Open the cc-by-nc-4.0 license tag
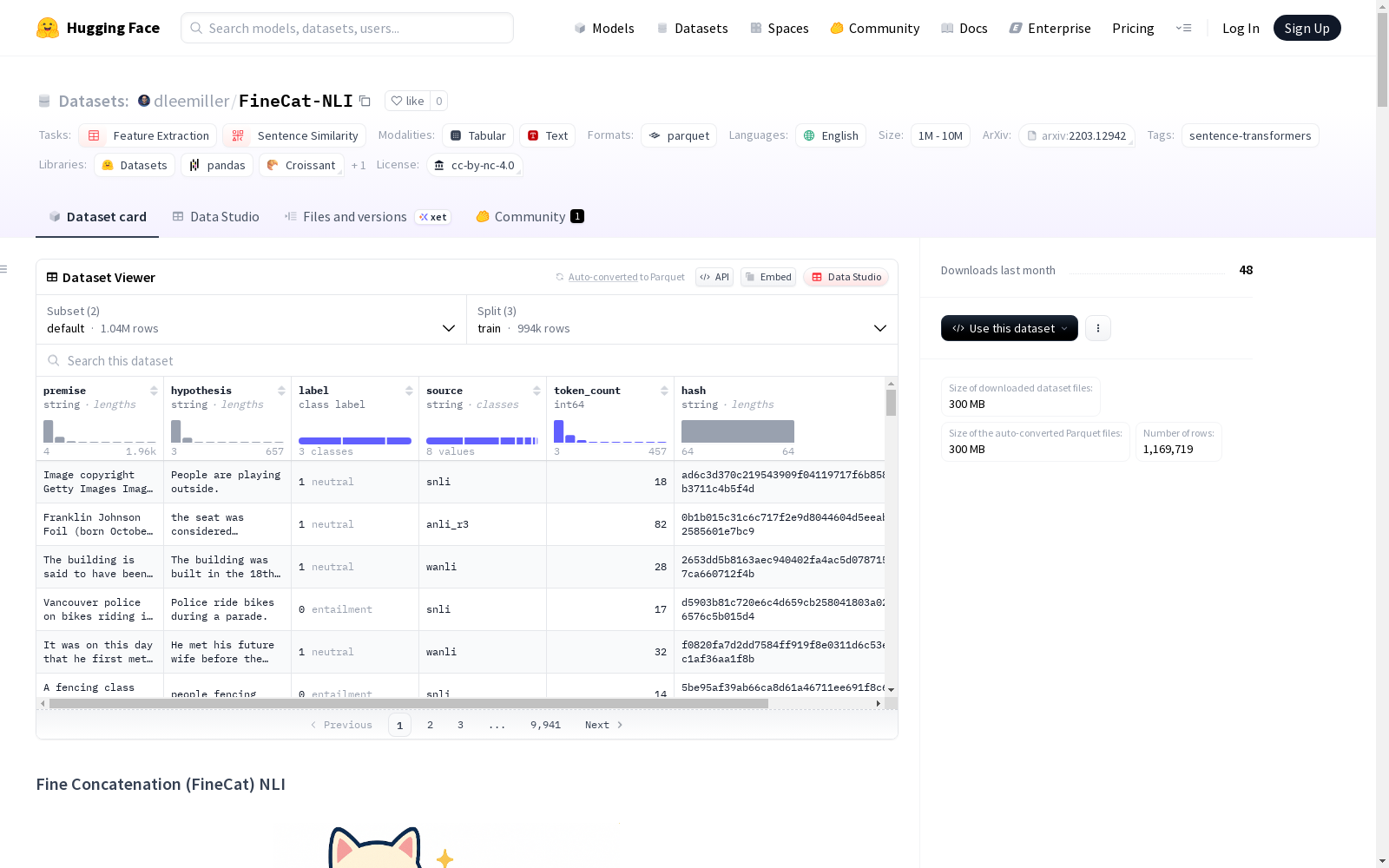The image size is (1389, 868). click(x=475, y=165)
